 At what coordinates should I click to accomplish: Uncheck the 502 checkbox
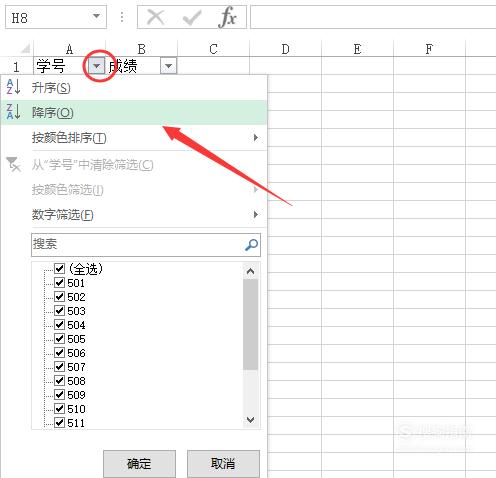pyautogui.click(x=59, y=297)
